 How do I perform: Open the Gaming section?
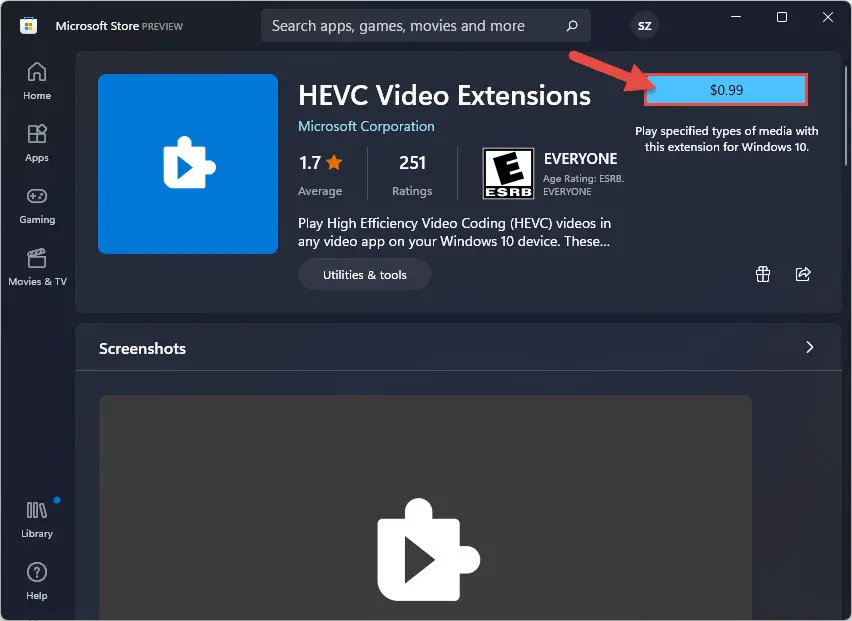click(x=37, y=205)
